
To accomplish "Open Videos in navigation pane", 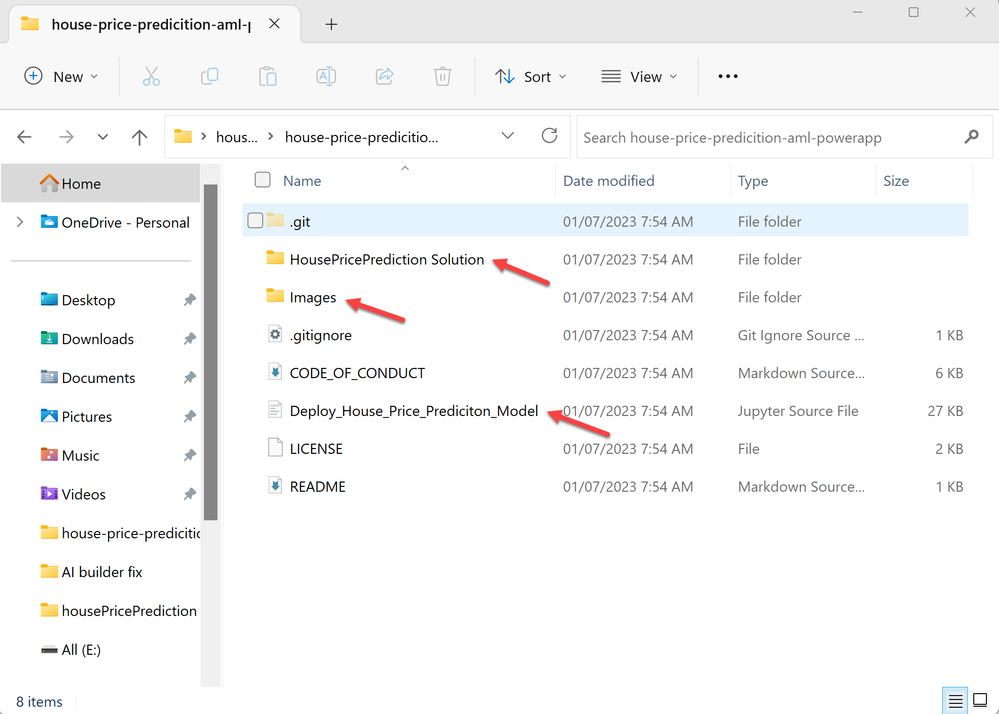I will coord(83,494).
